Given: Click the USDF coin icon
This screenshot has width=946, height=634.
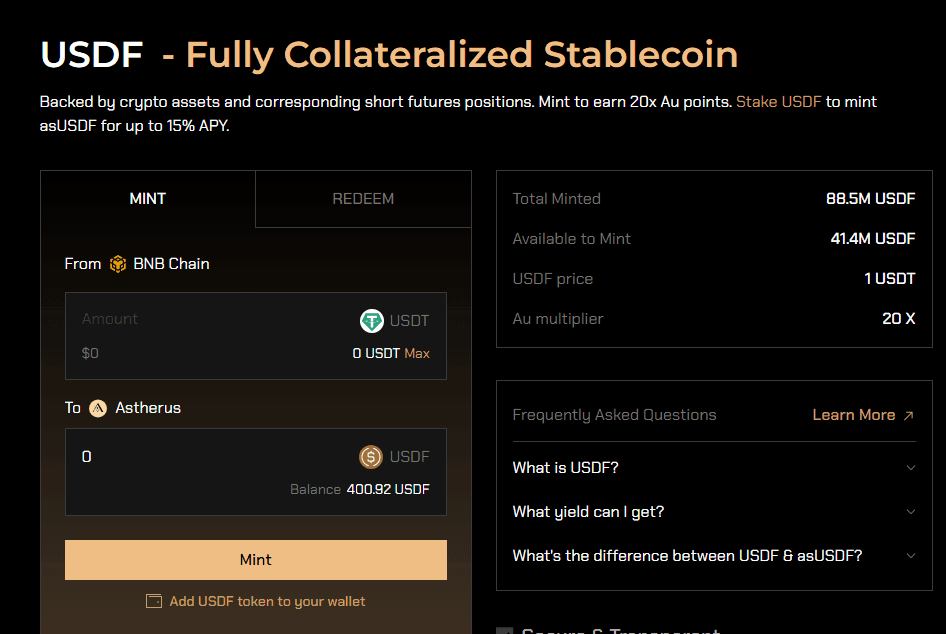Looking at the screenshot, I should (371, 457).
